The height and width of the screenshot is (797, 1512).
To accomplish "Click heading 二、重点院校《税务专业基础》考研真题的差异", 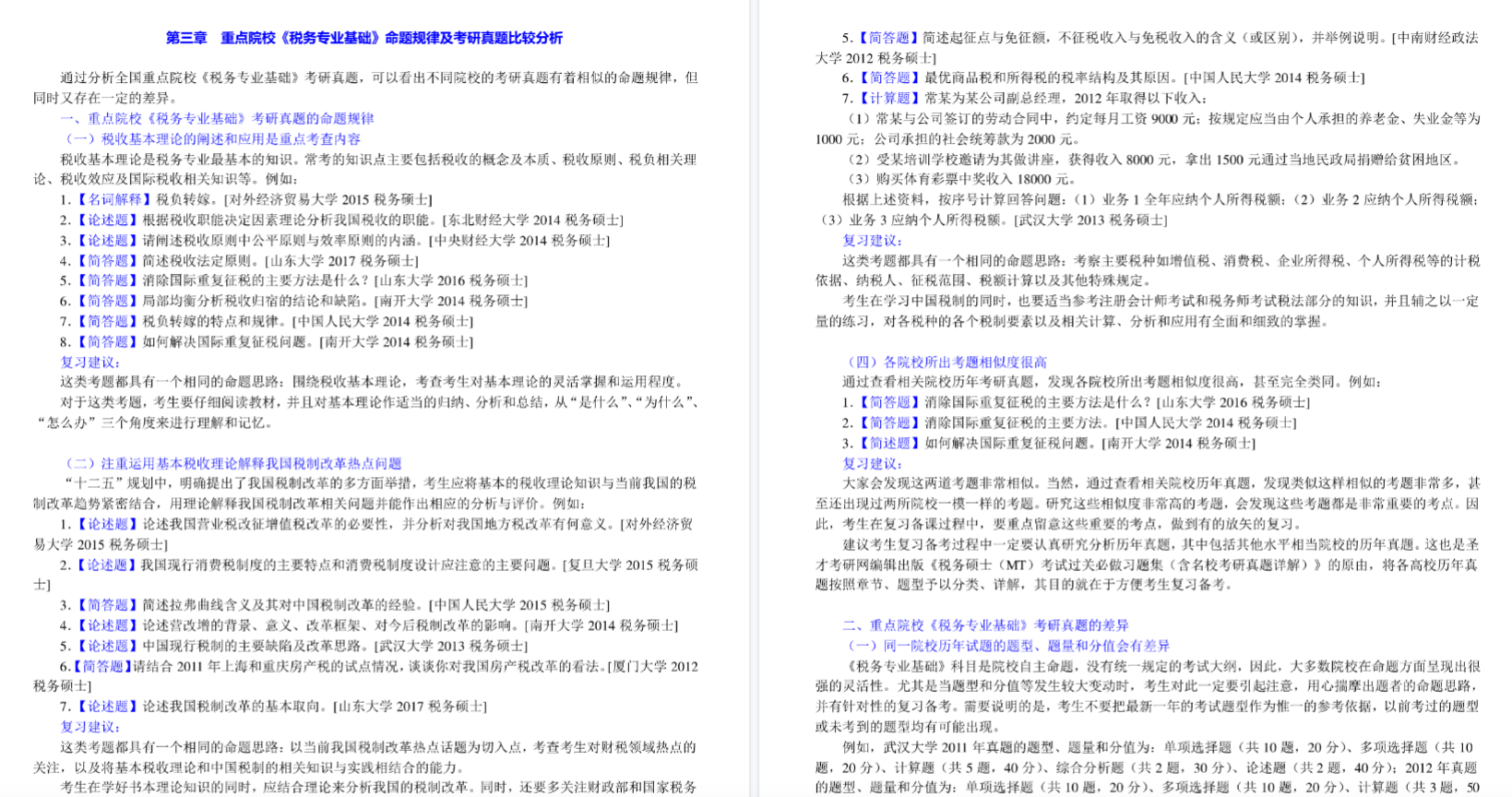I will coord(984,625).
